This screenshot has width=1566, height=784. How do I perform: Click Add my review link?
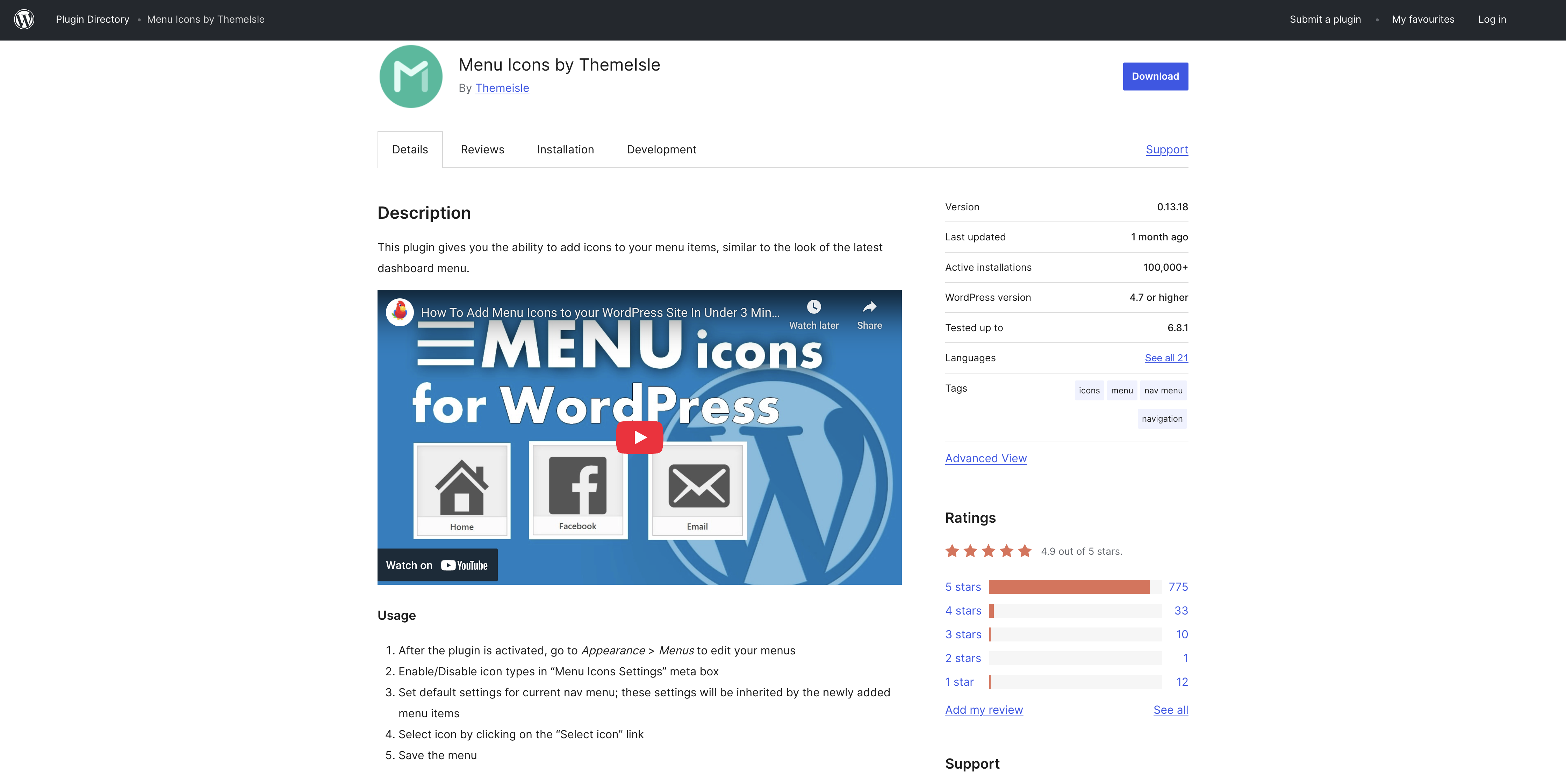click(x=984, y=710)
